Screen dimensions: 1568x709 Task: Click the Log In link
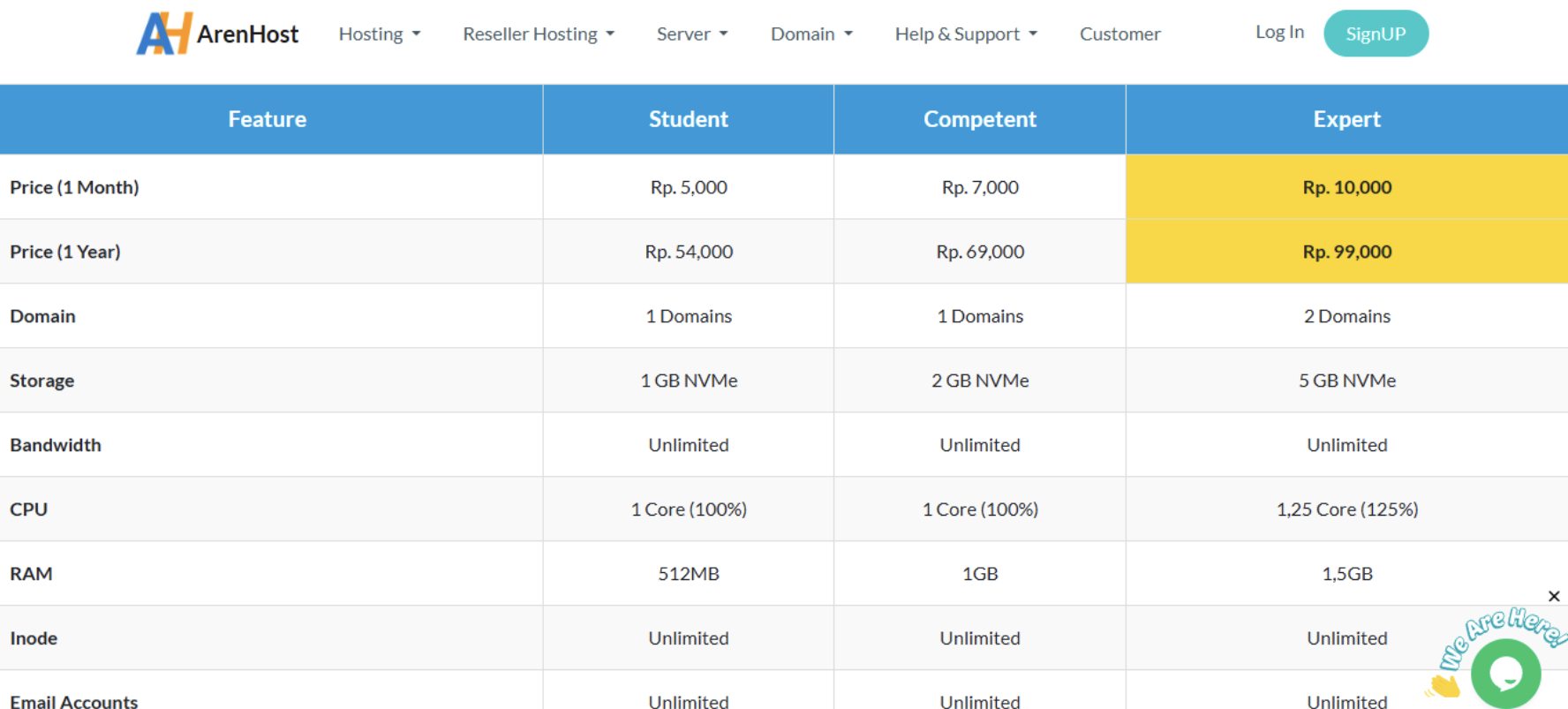(x=1279, y=32)
